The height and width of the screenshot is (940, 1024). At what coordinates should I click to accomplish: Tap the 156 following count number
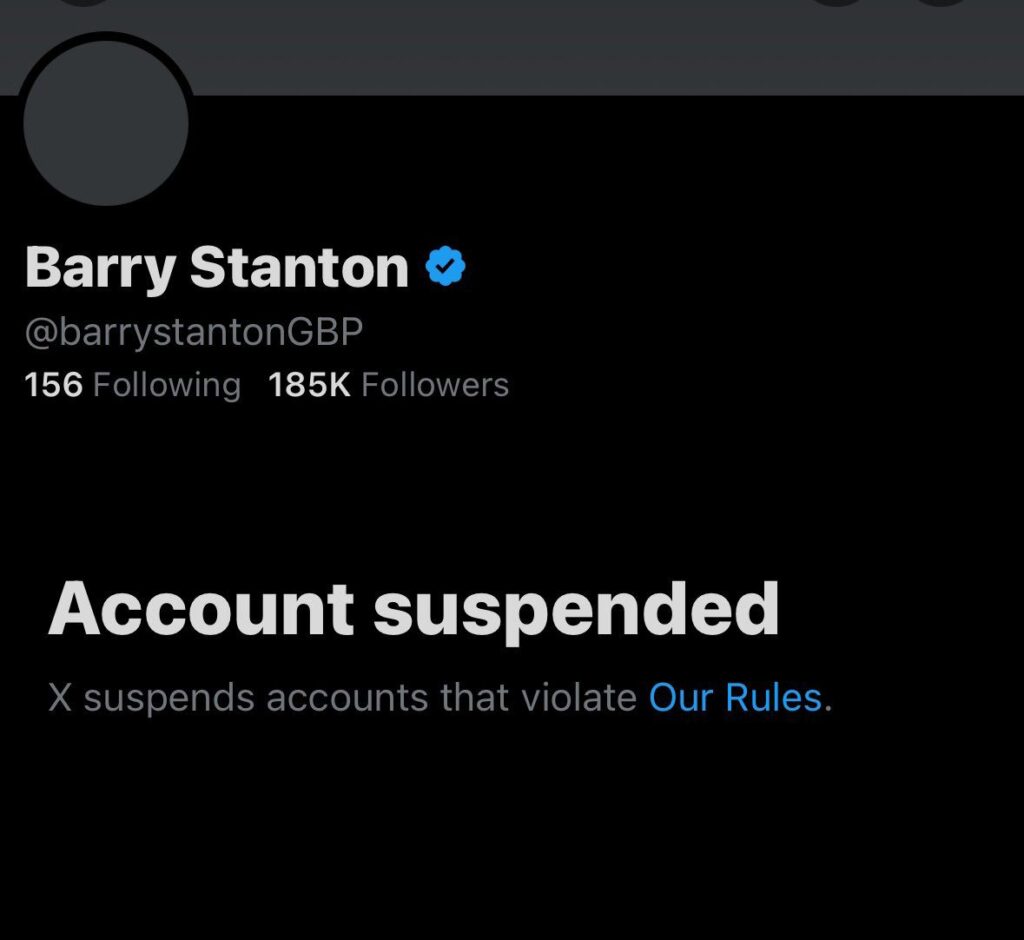(53, 385)
